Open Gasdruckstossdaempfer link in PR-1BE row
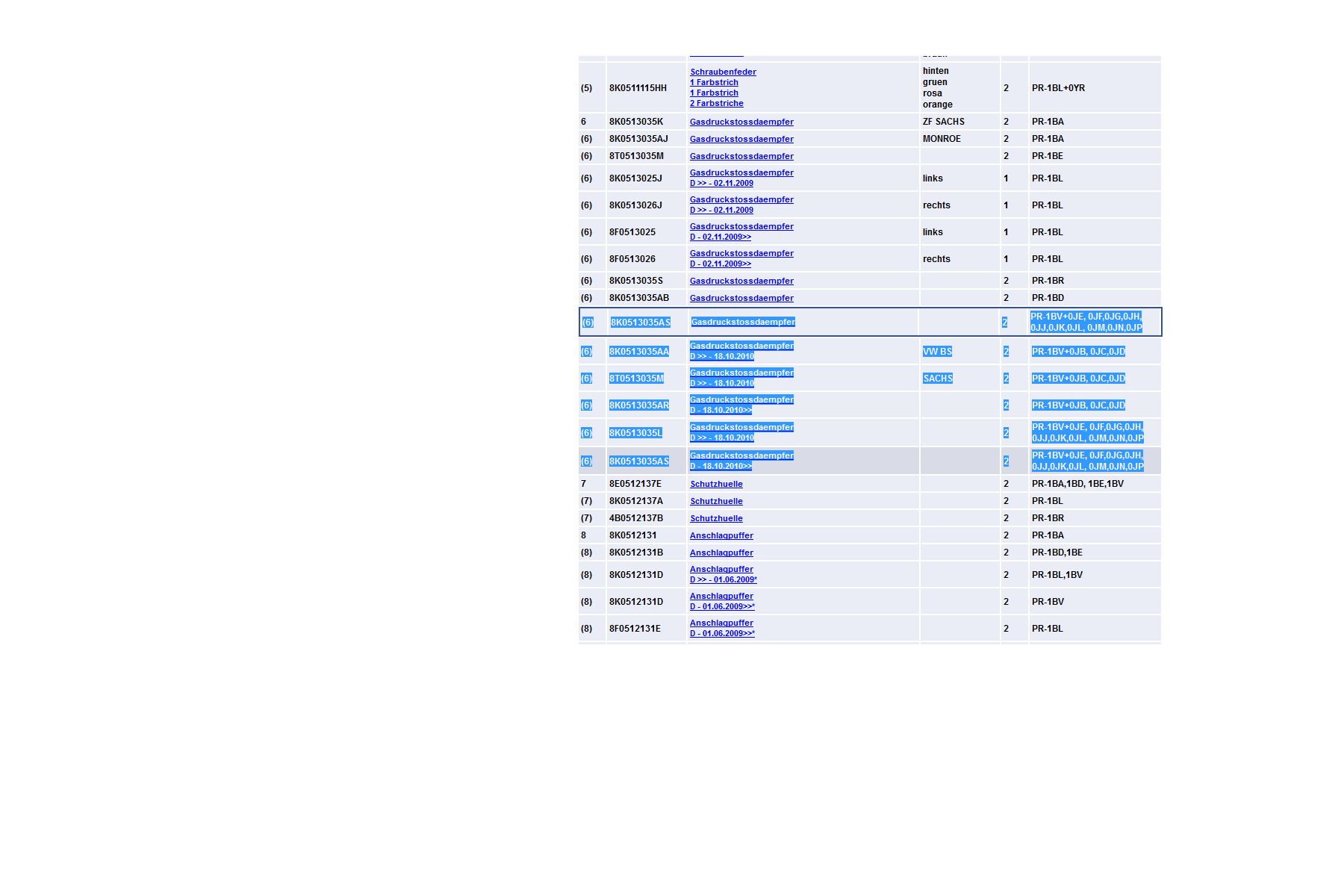 (x=741, y=156)
